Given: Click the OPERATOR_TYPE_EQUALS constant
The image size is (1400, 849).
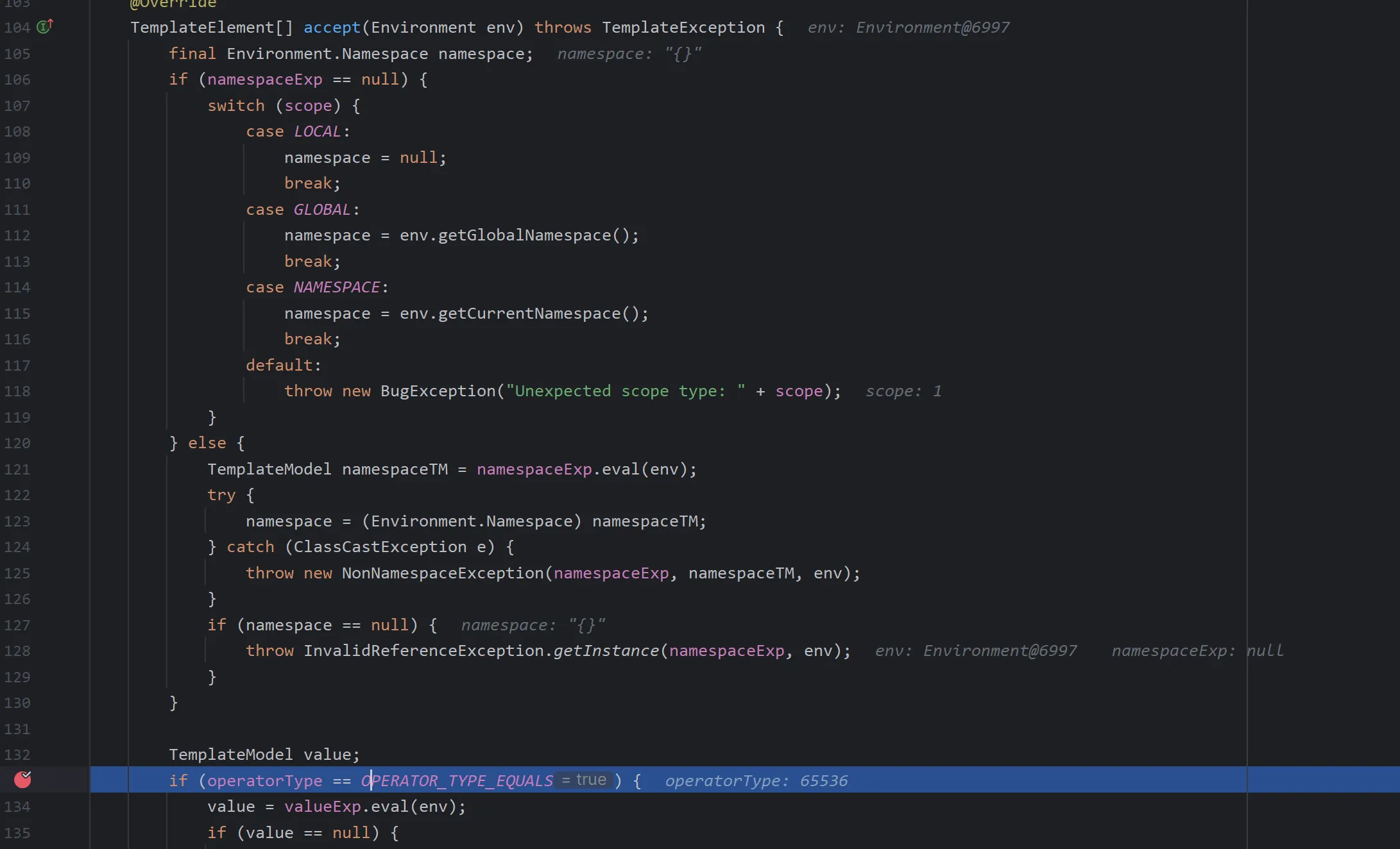Looking at the screenshot, I should tap(457, 781).
